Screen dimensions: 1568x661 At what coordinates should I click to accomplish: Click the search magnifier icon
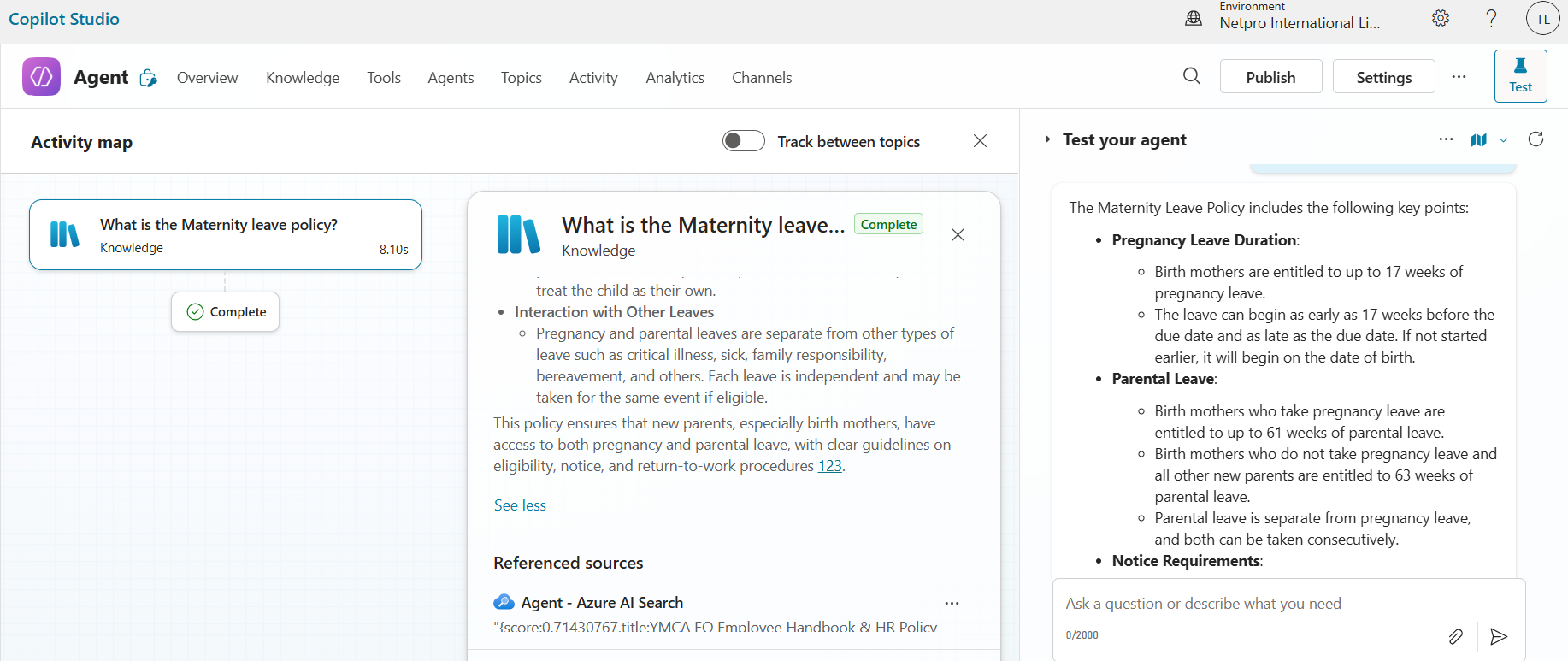pyautogui.click(x=1191, y=76)
